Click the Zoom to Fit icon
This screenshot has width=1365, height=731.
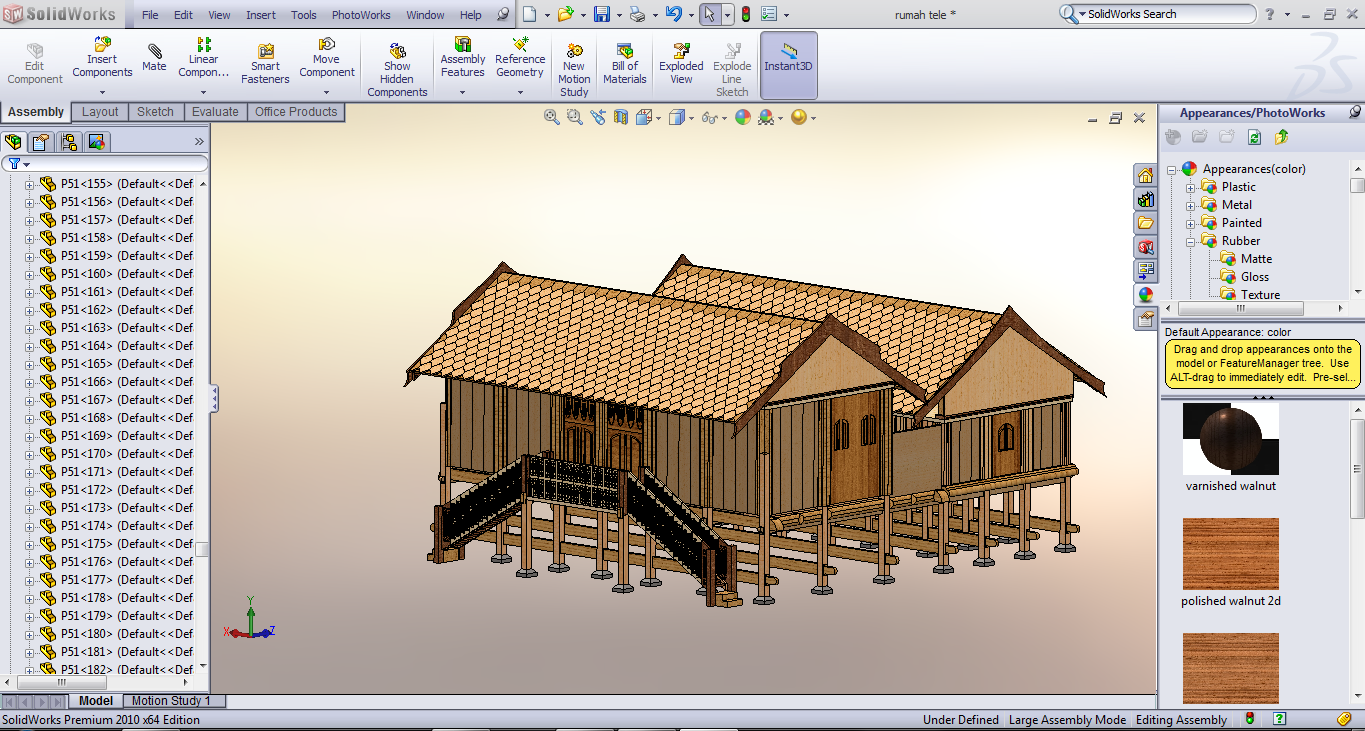point(551,117)
